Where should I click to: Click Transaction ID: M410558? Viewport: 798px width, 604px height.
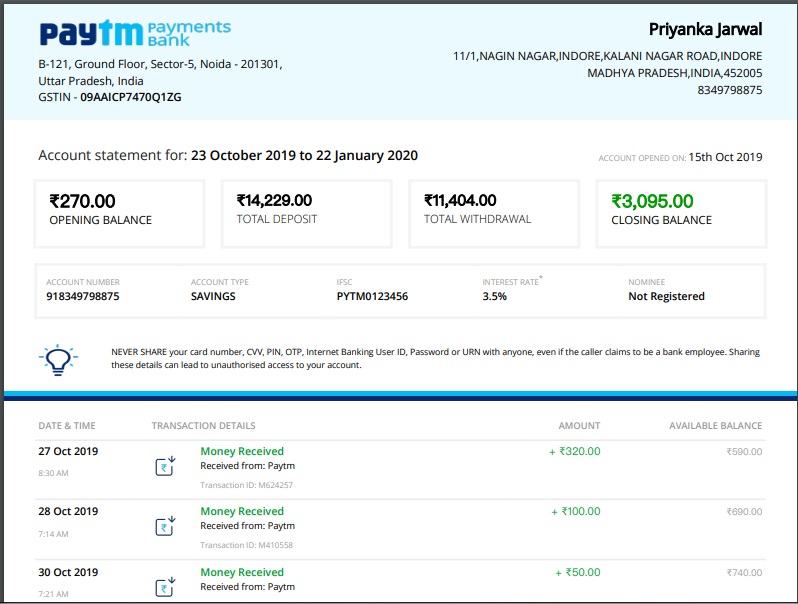(247, 545)
